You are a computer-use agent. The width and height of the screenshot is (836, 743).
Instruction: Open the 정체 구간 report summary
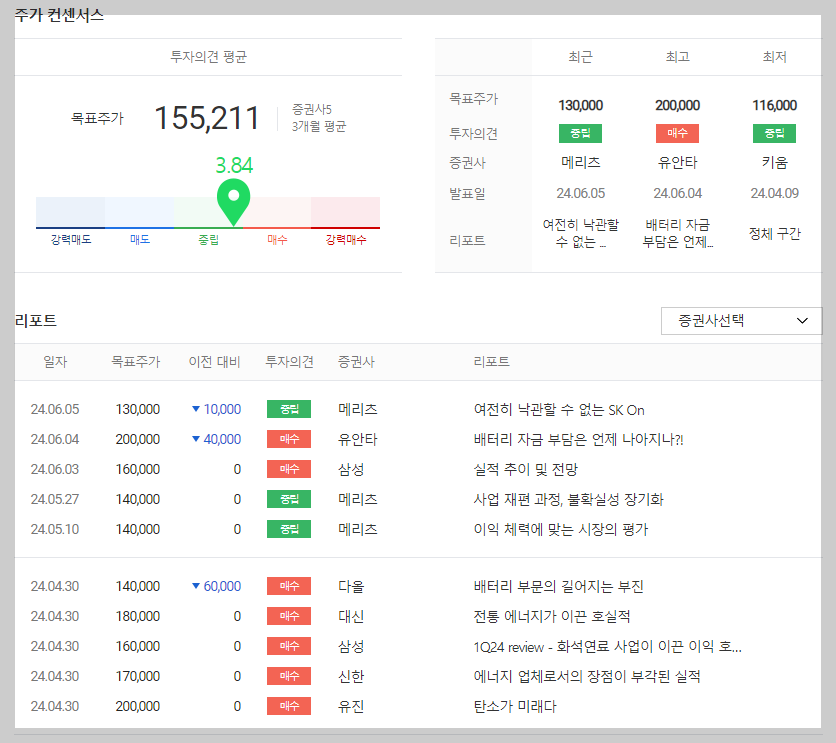click(774, 233)
